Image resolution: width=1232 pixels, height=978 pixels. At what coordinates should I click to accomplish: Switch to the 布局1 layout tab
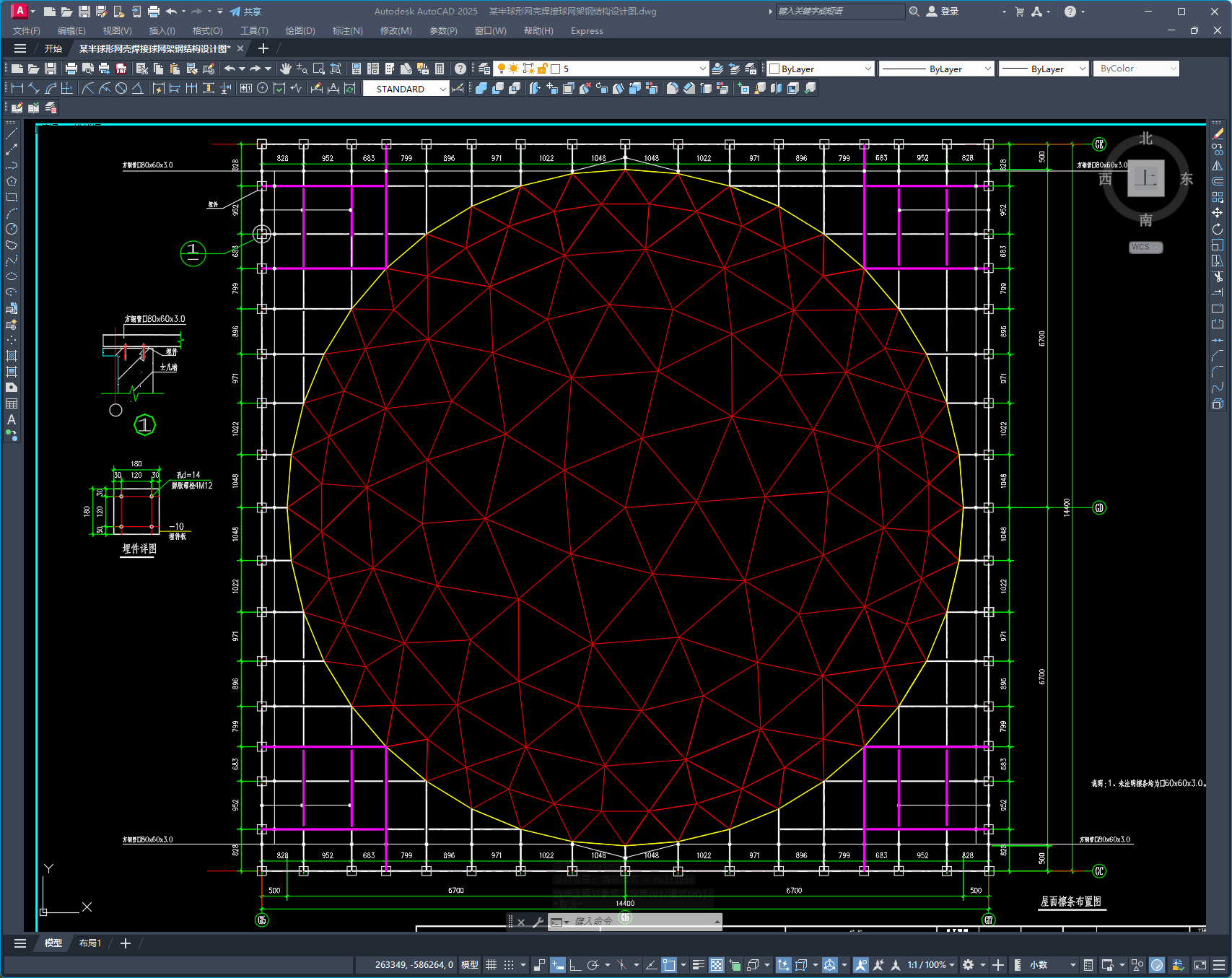click(90, 943)
